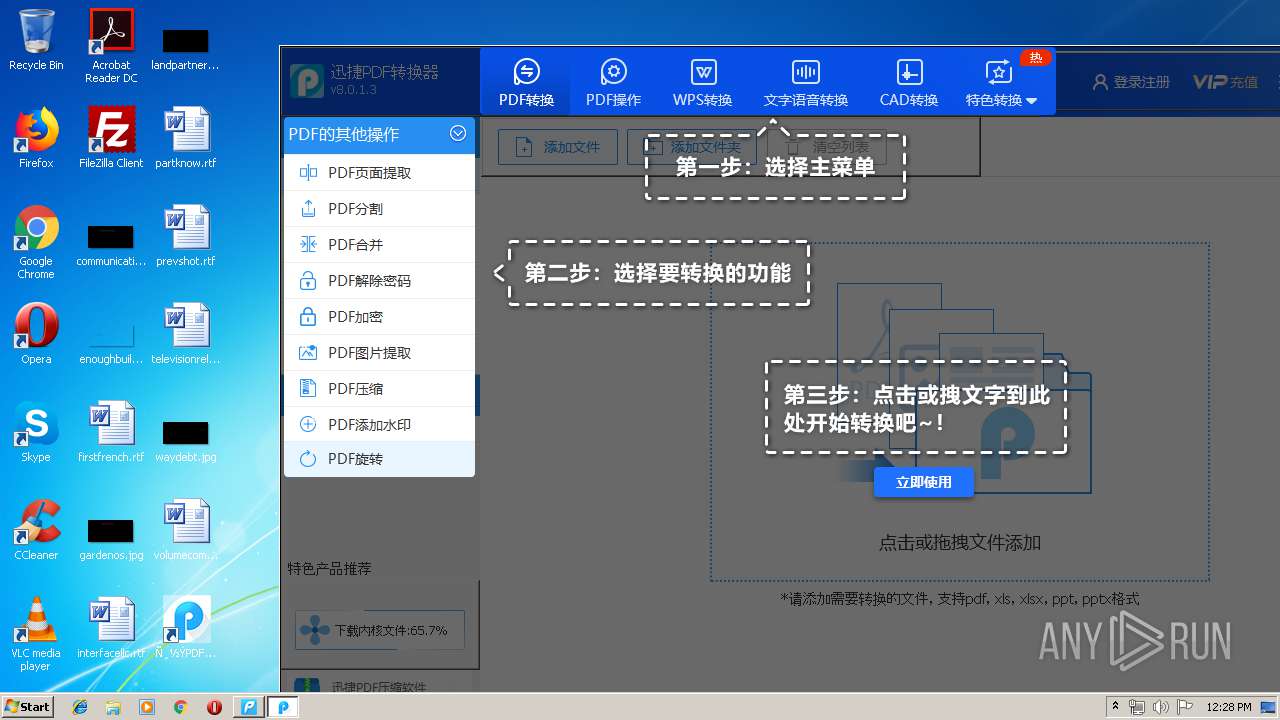Click the volume icon in the system tray

tap(1161, 707)
